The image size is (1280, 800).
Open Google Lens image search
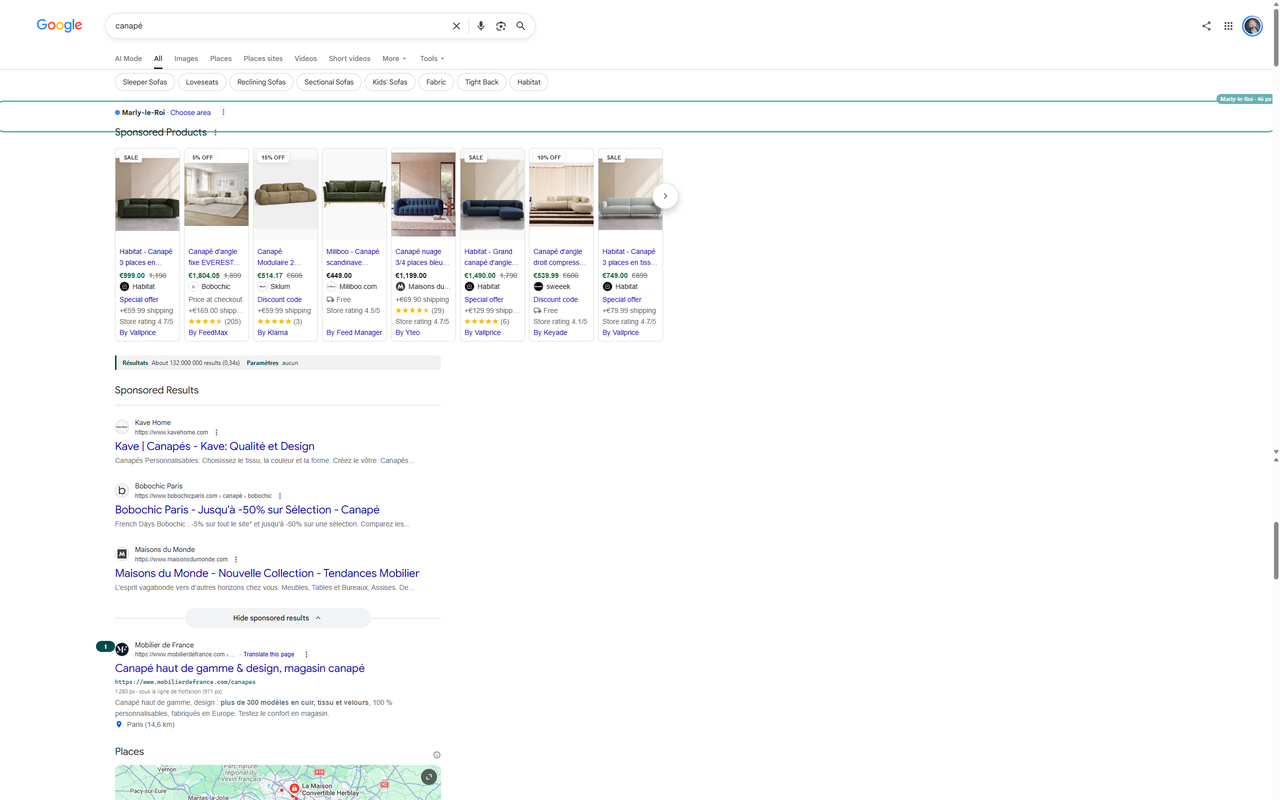click(501, 26)
